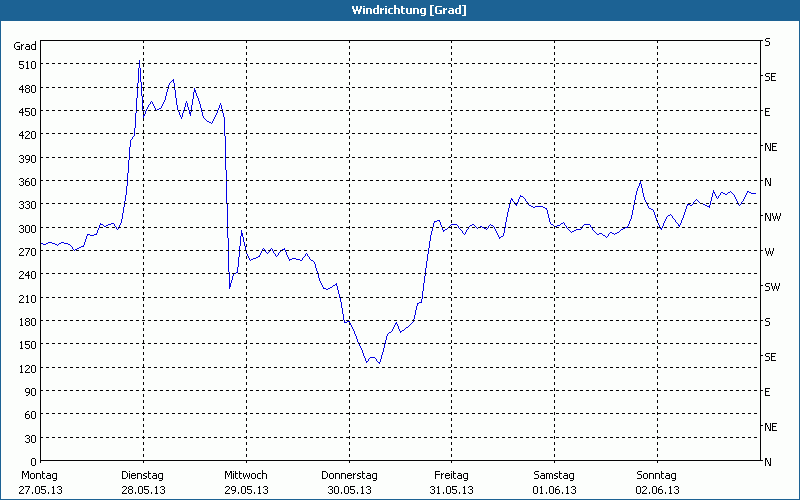This screenshot has width=800, height=500.
Task: Click the 240 y-axis value
Action: click(28, 276)
